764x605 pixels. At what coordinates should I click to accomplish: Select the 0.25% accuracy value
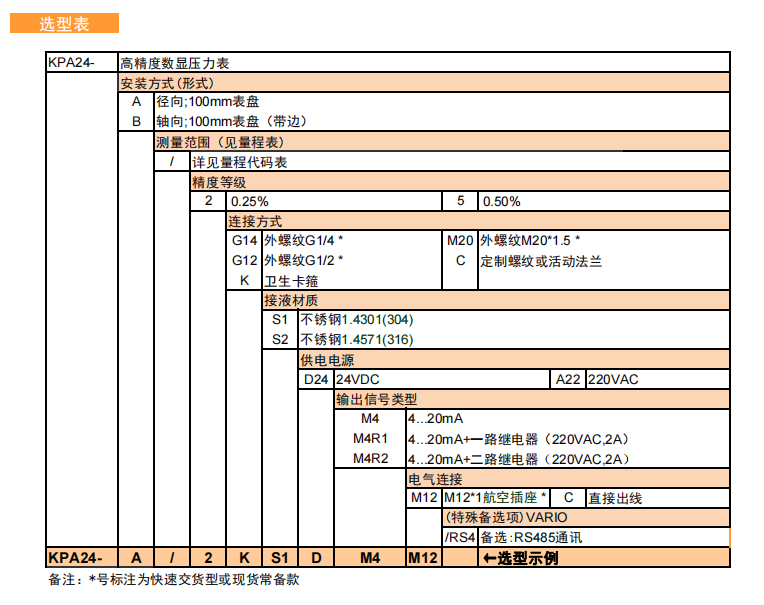coord(249,202)
